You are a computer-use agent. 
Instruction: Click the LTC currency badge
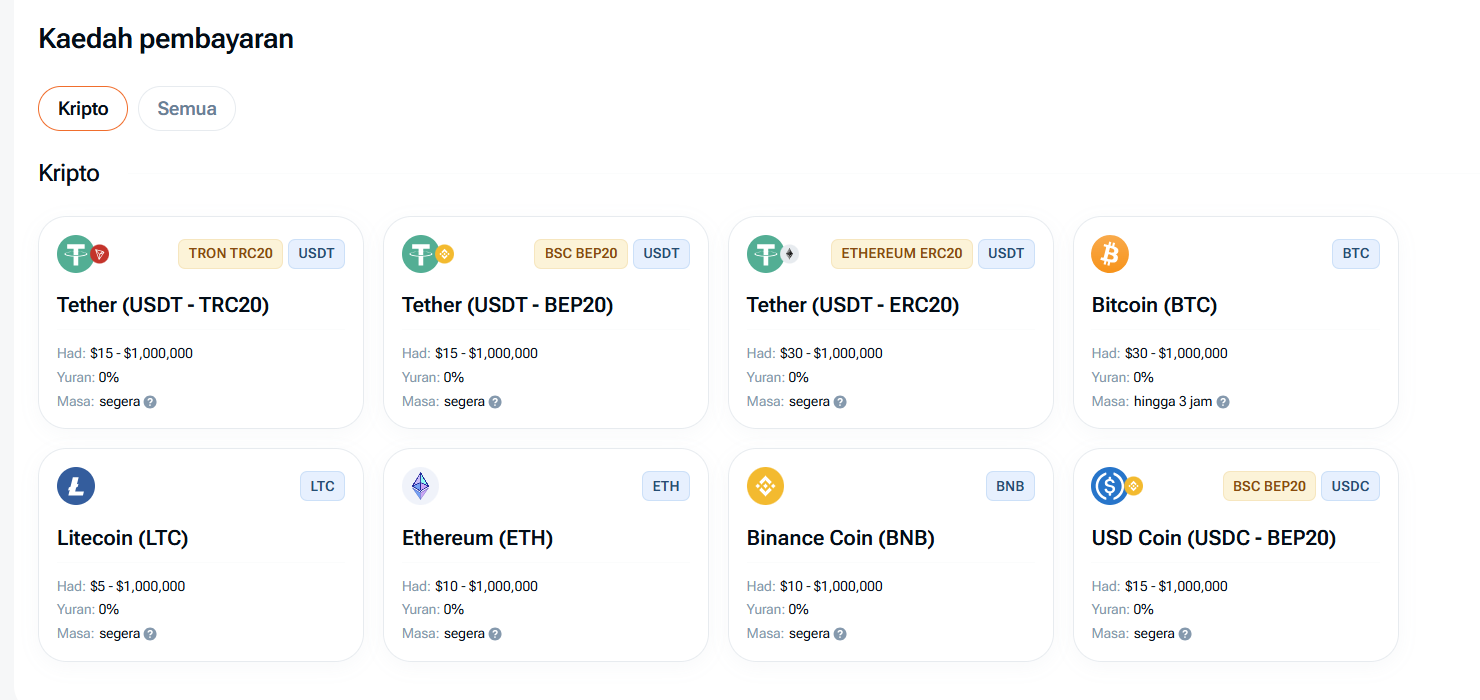[322, 486]
